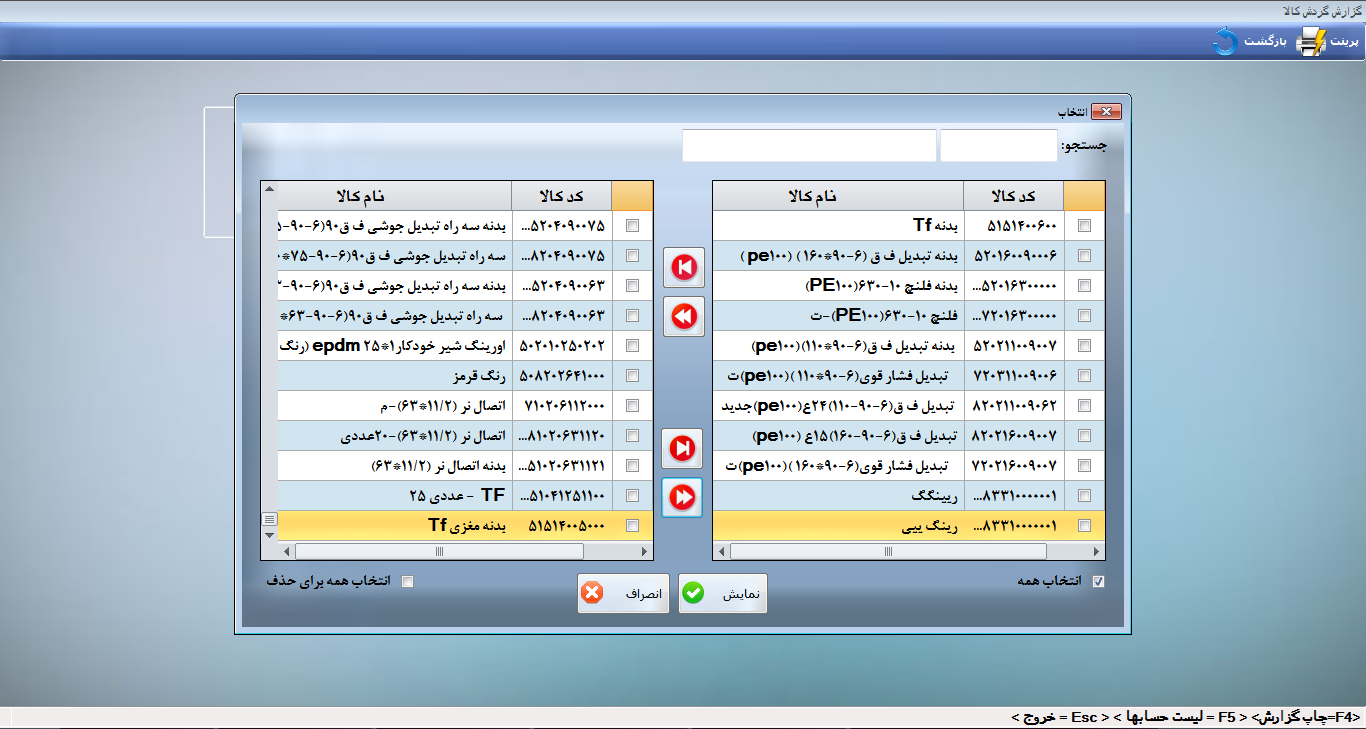The width and height of the screenshot is (1366, 729).
Task: Click the wide search box next to جستجو
Action: click(809, 145)
